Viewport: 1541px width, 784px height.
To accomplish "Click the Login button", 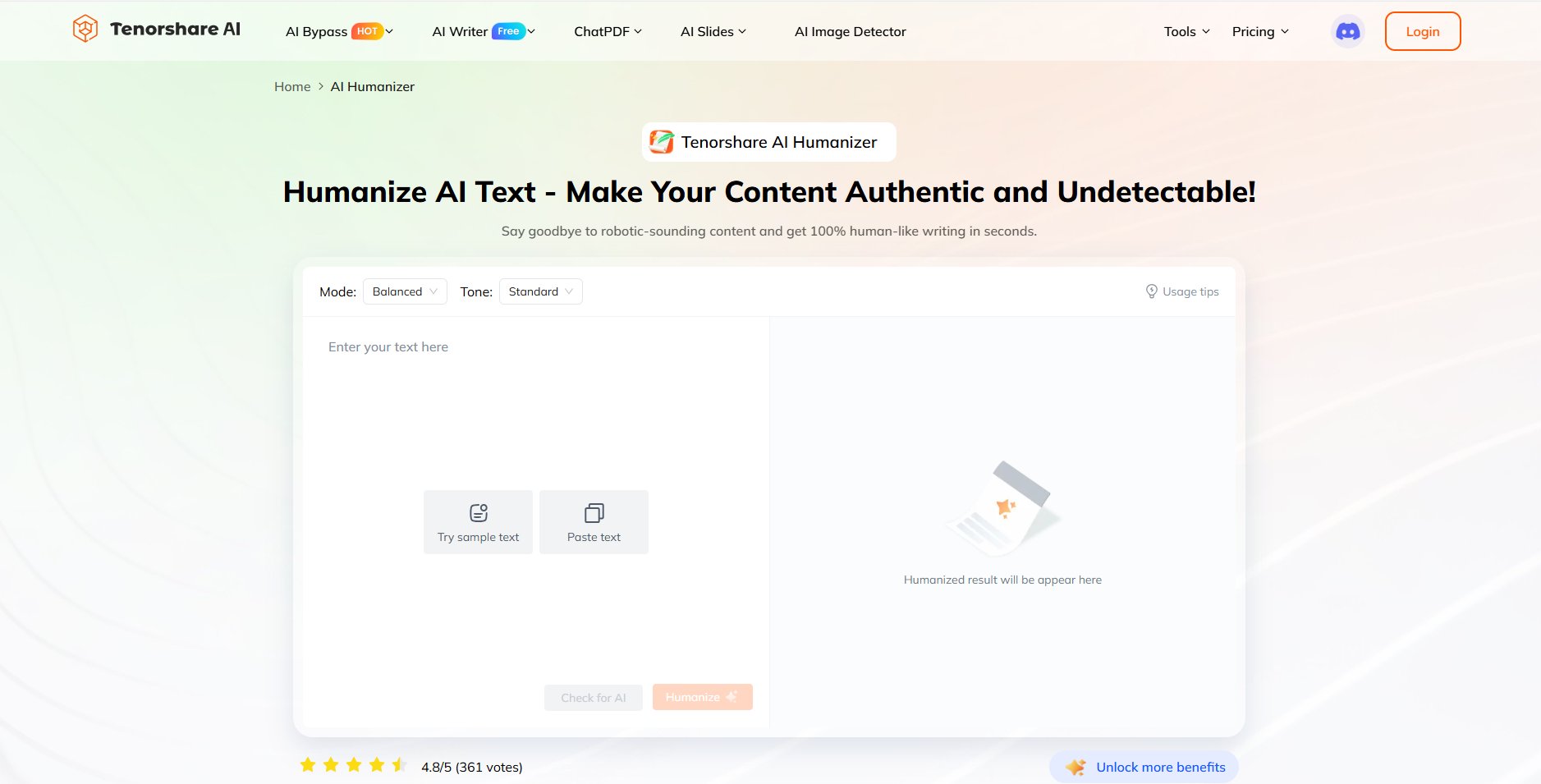I will (1422, 32).
